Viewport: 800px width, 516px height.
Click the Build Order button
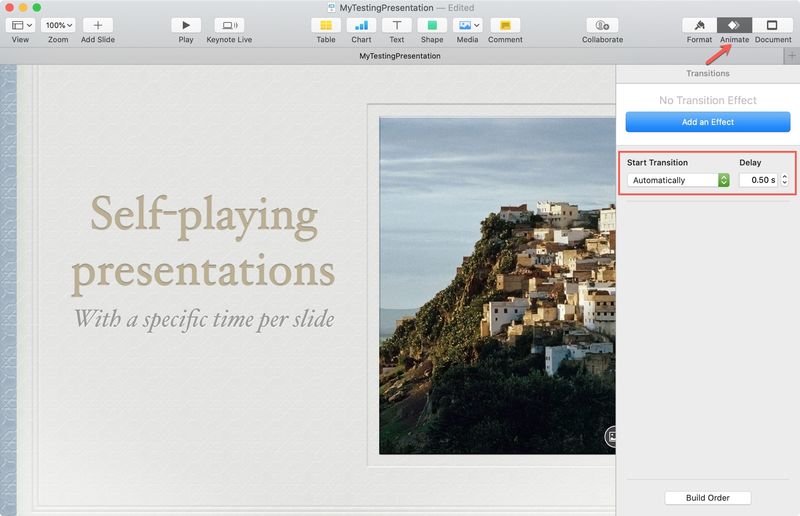pyautogui.click(x=708, y=498)
